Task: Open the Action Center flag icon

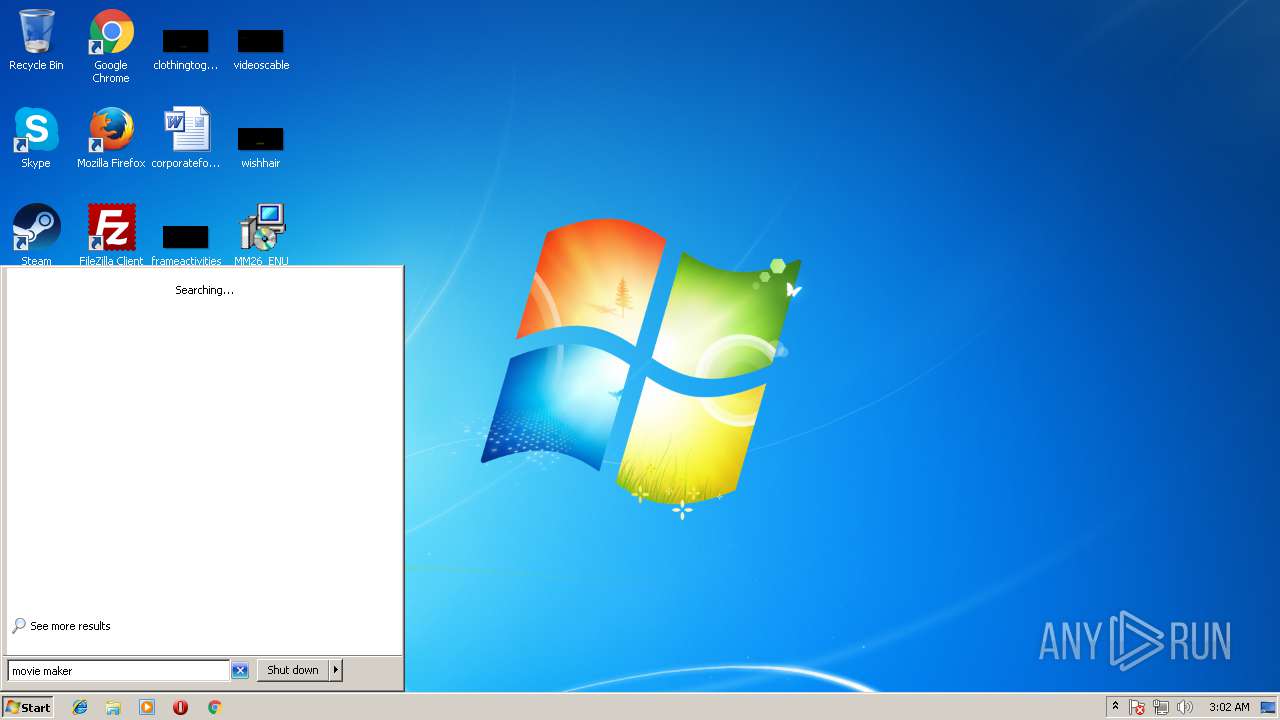Action: 1137,707
